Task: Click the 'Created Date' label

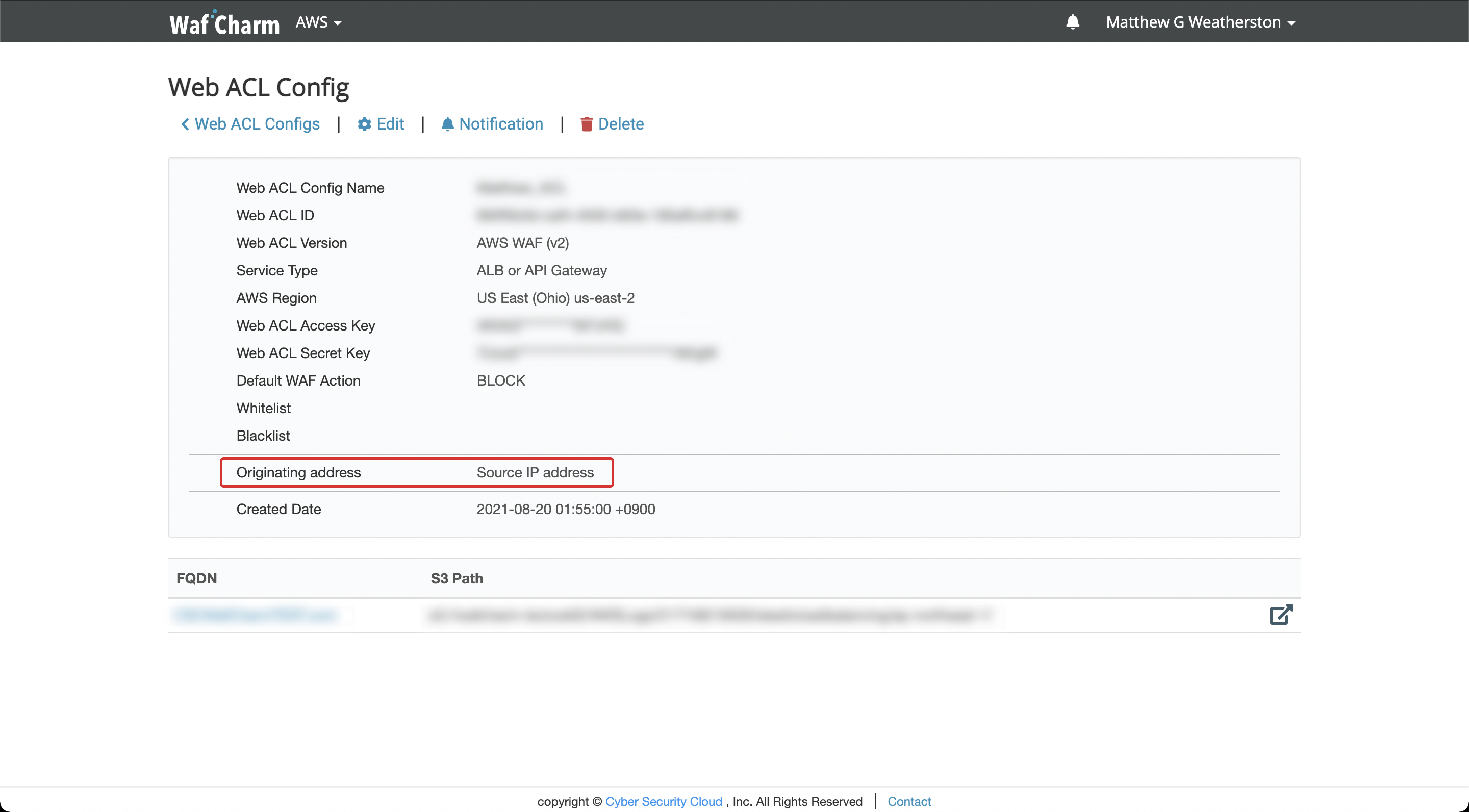Action: (278, 509)
